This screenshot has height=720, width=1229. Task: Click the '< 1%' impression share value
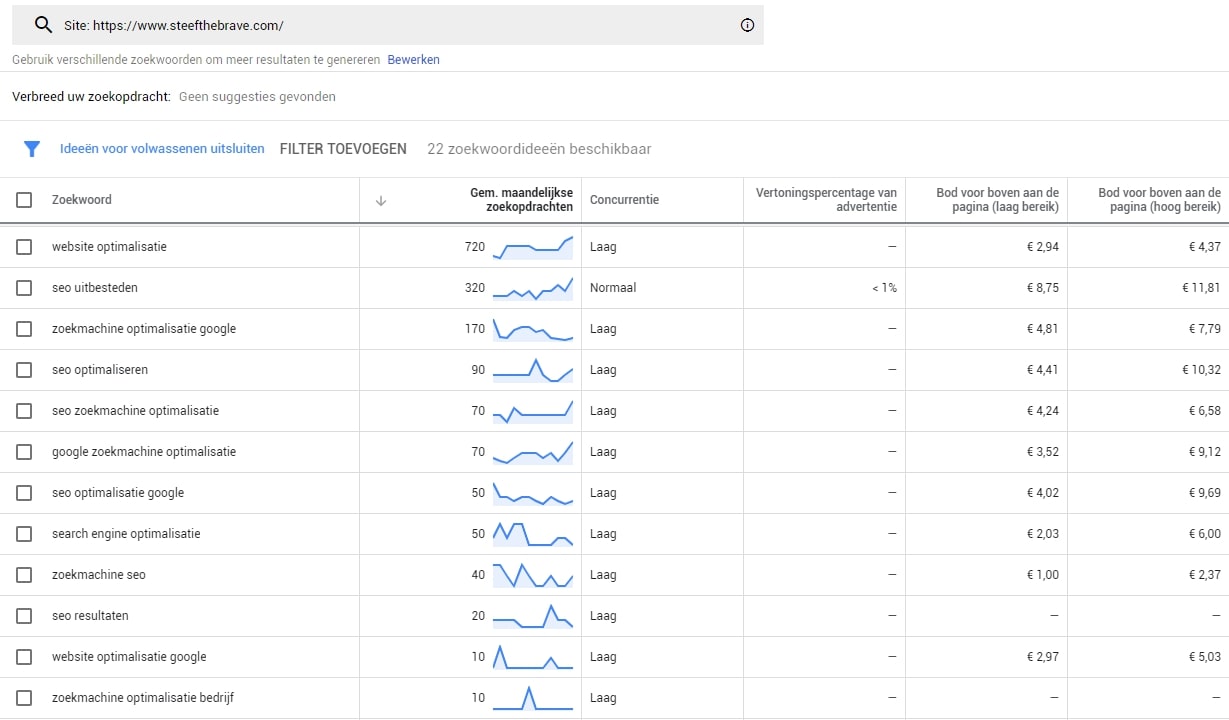tap(884, 288)
